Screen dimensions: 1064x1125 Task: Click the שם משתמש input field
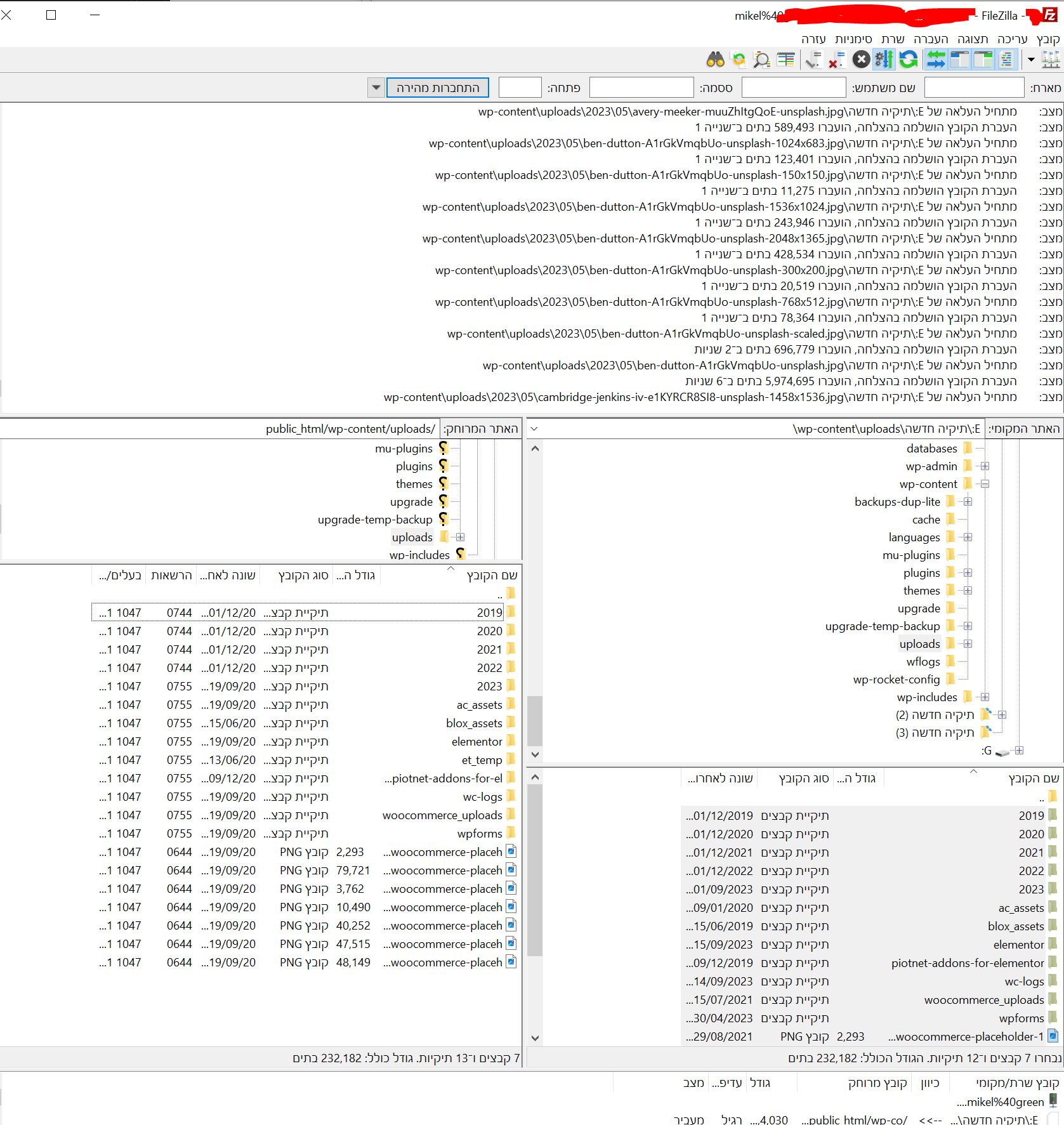tap(793, 88)
